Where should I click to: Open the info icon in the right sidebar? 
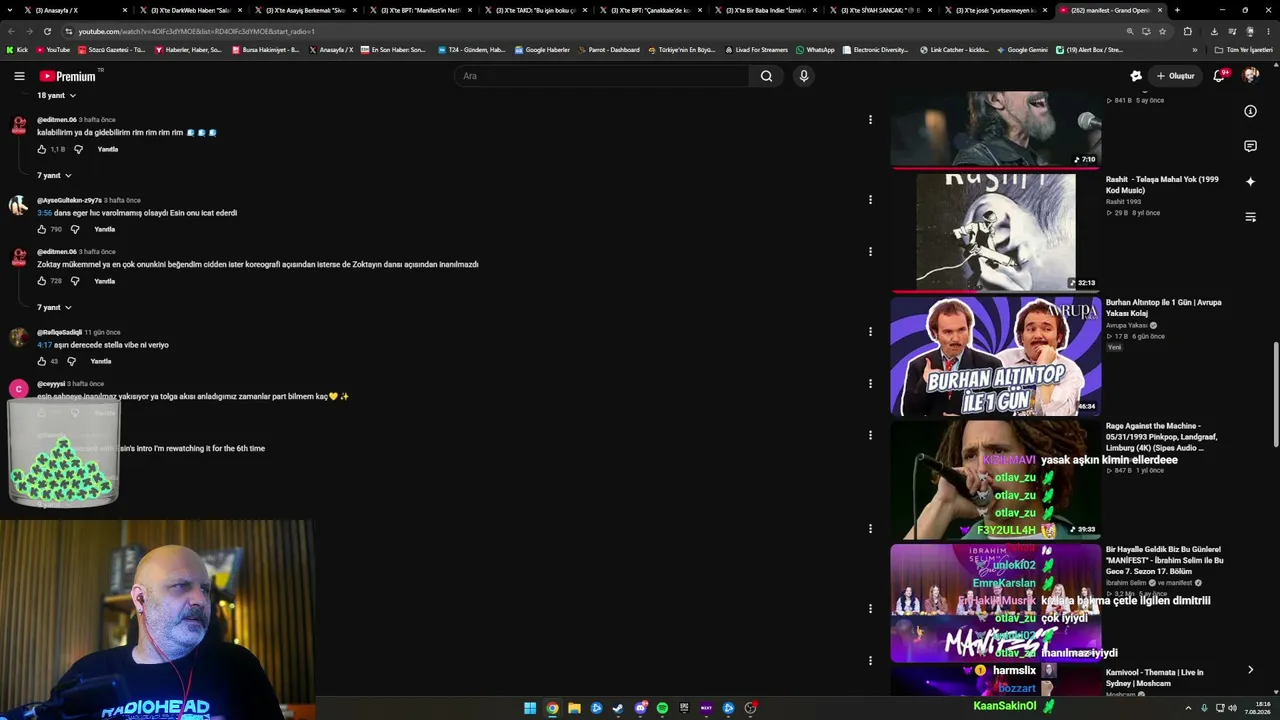point(1250,111)
